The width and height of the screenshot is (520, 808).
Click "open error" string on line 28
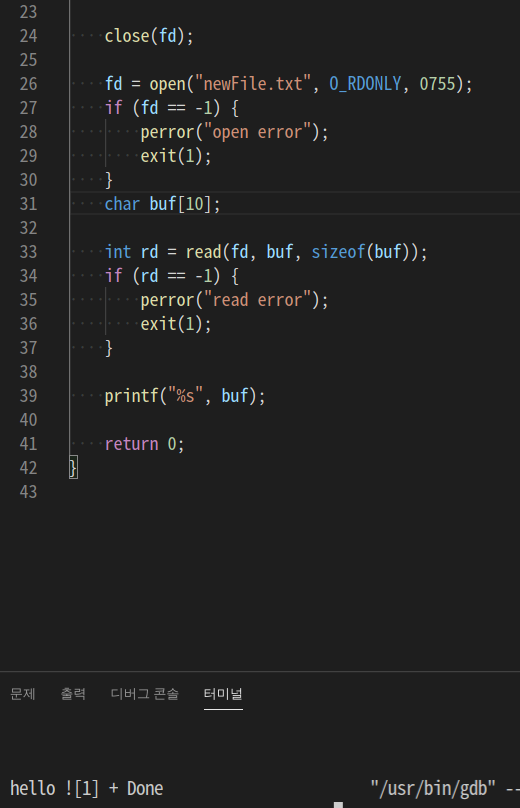(257, 132)
